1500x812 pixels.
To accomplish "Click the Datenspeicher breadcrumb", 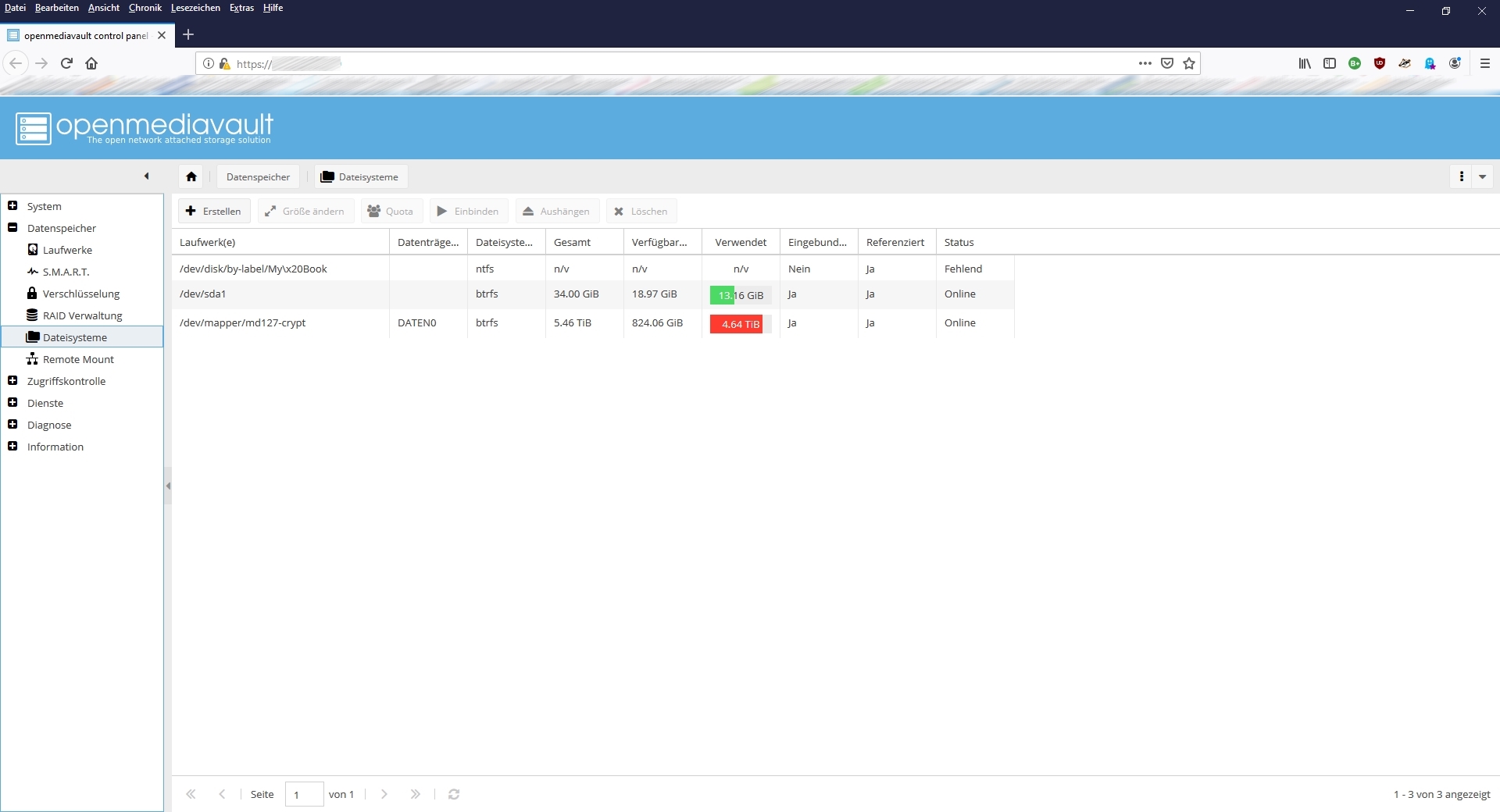I will (258, 176).
